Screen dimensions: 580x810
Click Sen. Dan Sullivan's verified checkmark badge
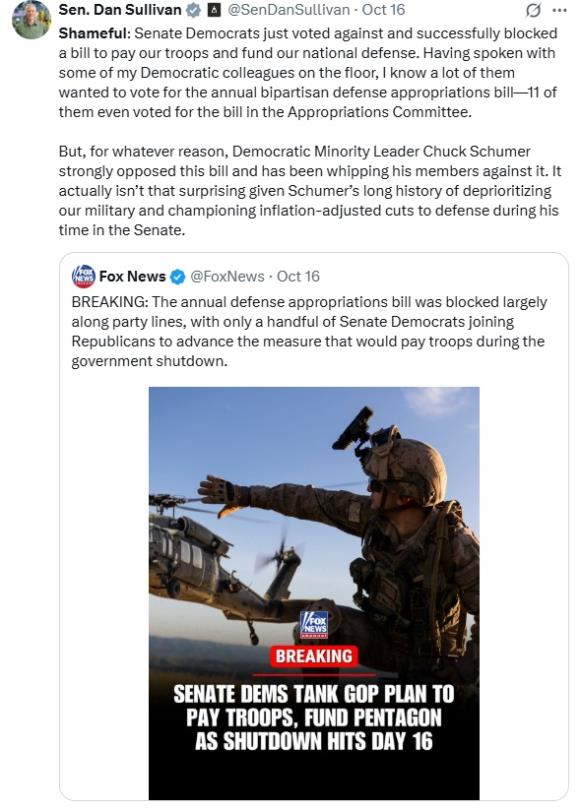click(193, 10)
